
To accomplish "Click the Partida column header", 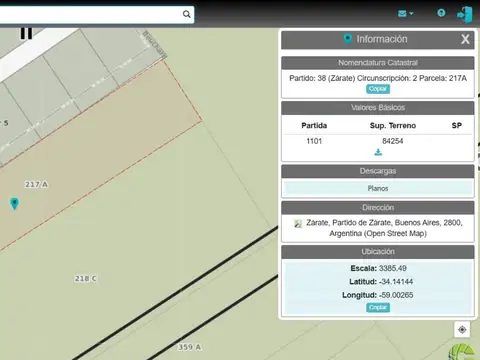I will pyautogui.click(x=314, y=125).
